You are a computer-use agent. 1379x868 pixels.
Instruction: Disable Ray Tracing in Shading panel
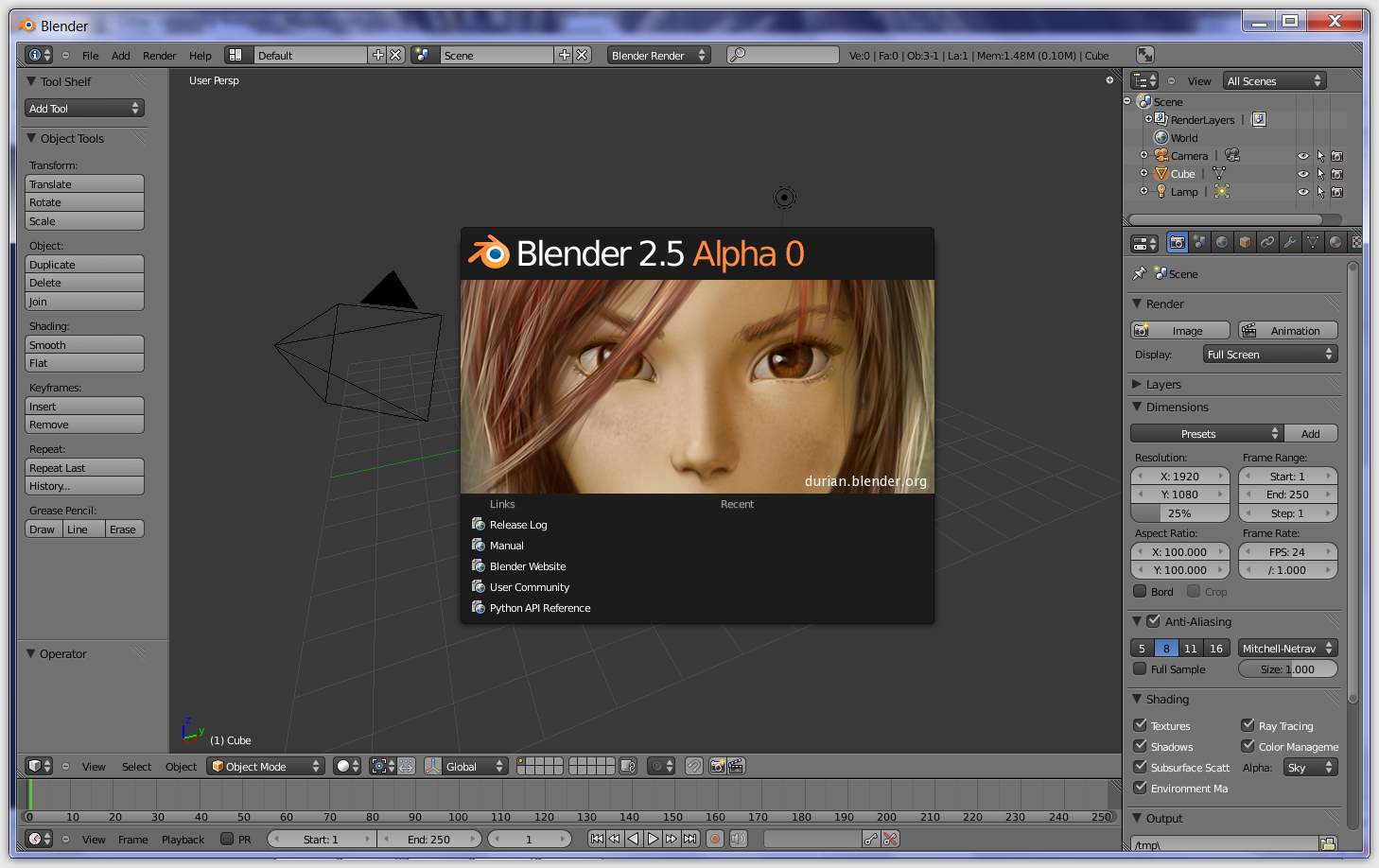point(1247,725)
